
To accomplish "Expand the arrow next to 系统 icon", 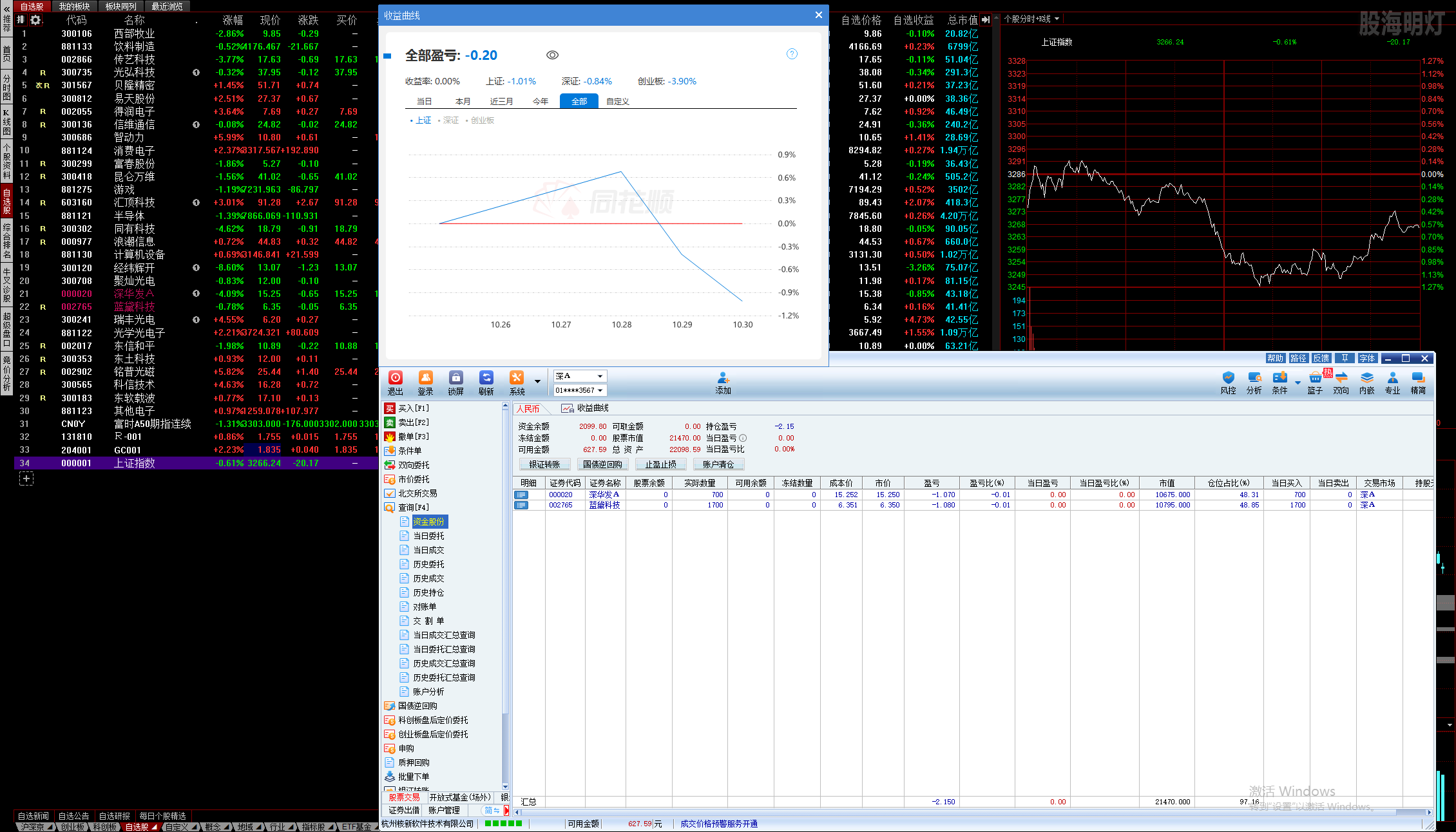I will [537, 381].
